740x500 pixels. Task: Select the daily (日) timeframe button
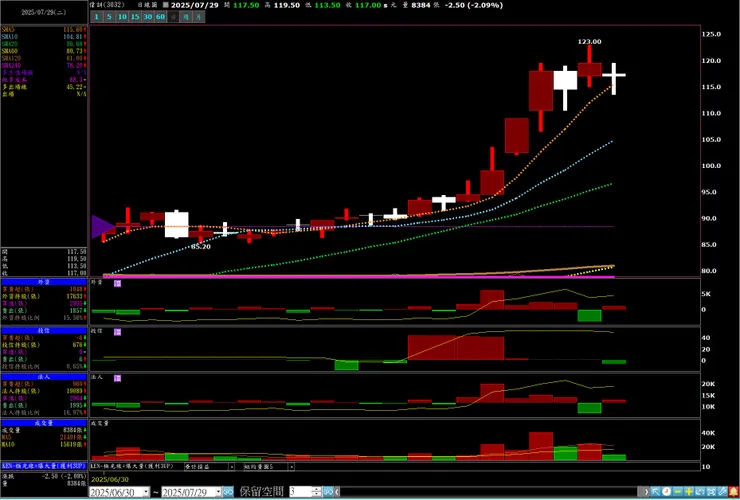point(174,17)
